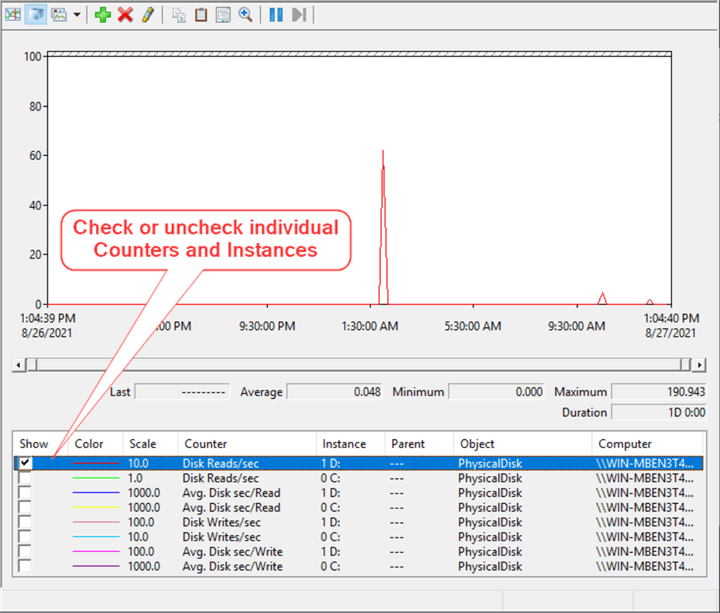Click the yellow color line for Avg. Disk sec/Read 0 C:
The image size is (720, 613).
coord(96,507)
